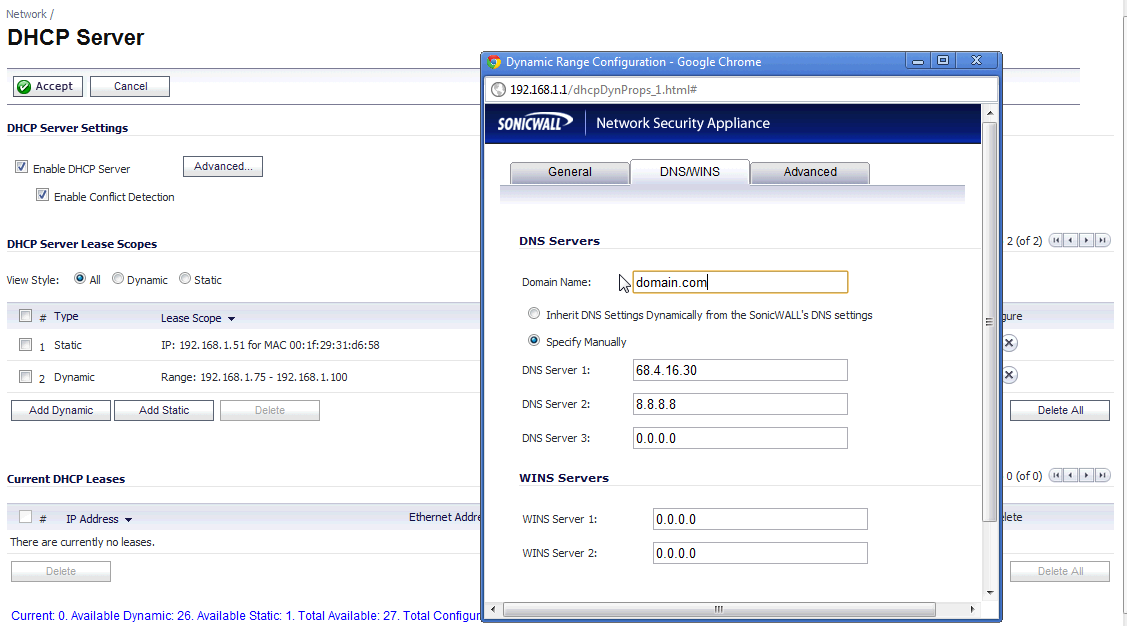Image resolution: width=1127 pixels, height=626 pixels.
Task: Select Inherit DNS Settings Dynamically radio
Action: tap(533, 313)
